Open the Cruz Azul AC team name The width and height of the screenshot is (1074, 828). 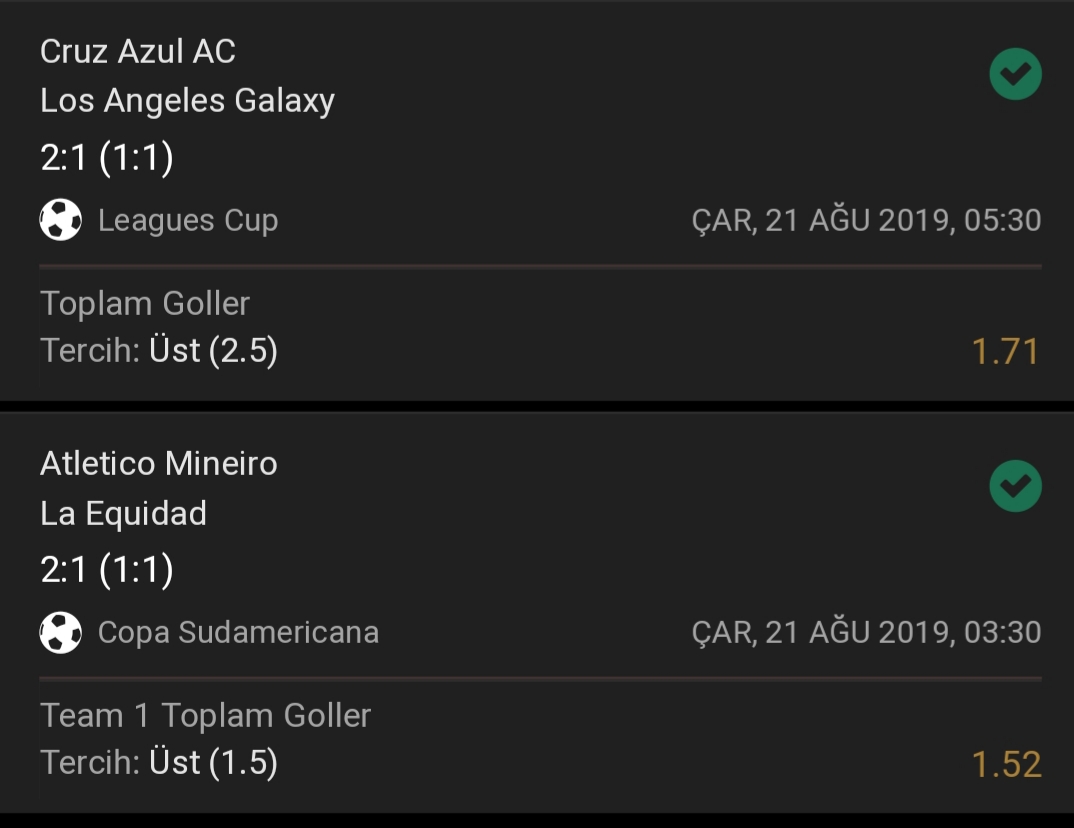pyautogui.click(x=138, y=51)
